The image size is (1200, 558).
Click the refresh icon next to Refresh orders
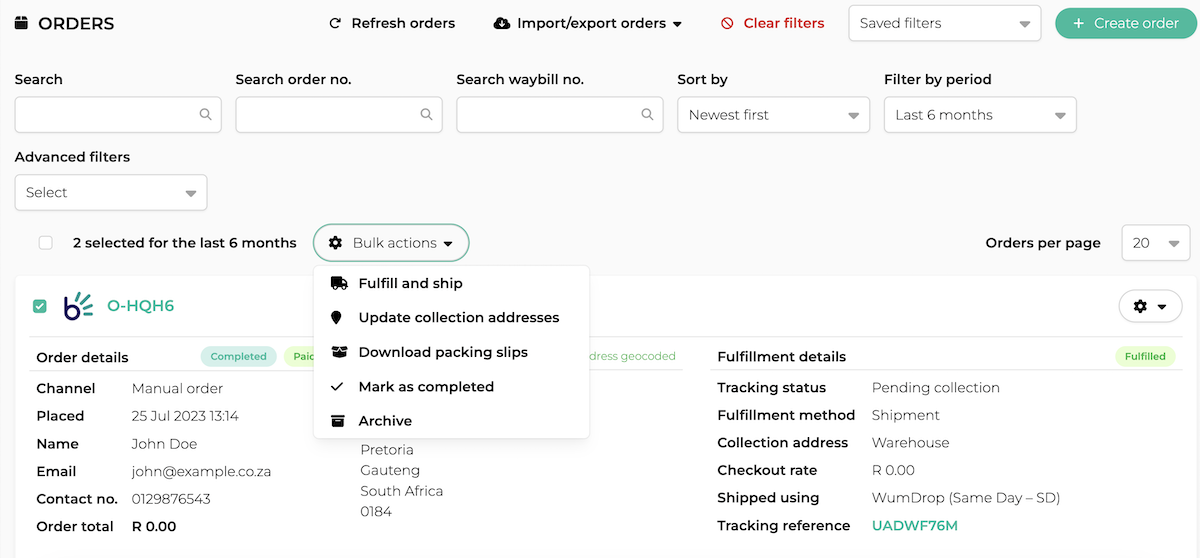[x=335, y=23]
